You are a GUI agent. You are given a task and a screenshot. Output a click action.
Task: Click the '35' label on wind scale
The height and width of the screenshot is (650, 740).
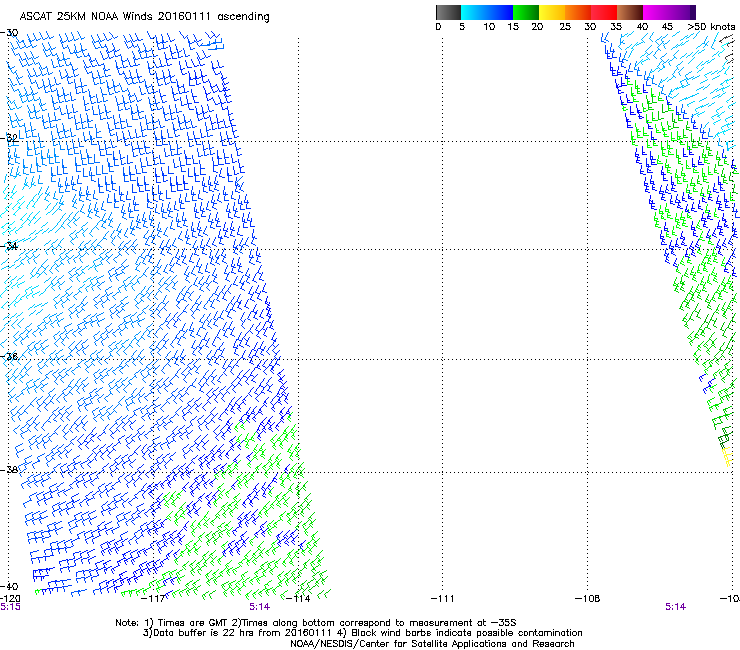pyautogui.click(x=616, y=27)
